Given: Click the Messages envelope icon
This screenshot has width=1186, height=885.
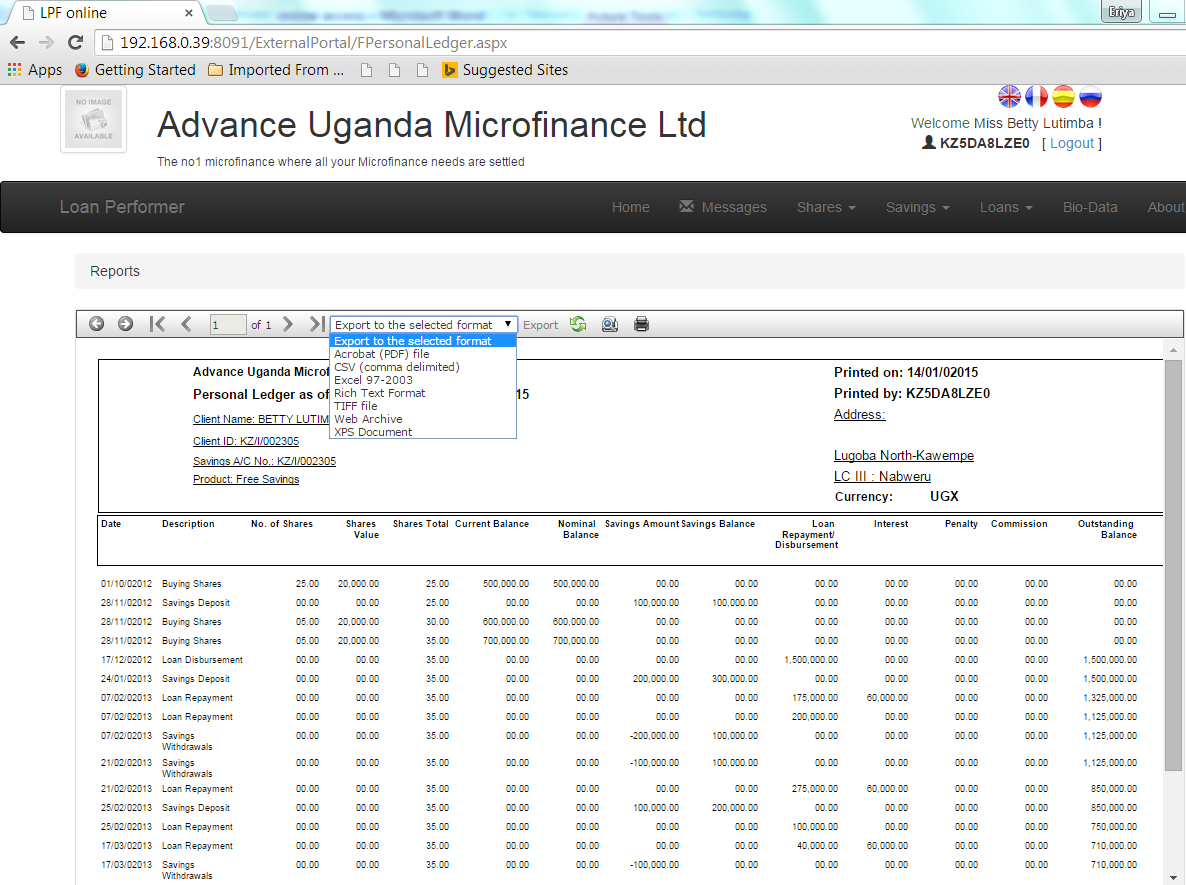Looking at the screenshot, I should [686, 206].
